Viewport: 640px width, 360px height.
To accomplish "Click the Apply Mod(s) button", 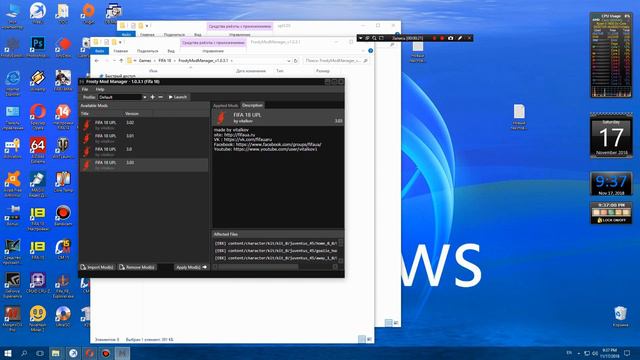I will [191, 267].
